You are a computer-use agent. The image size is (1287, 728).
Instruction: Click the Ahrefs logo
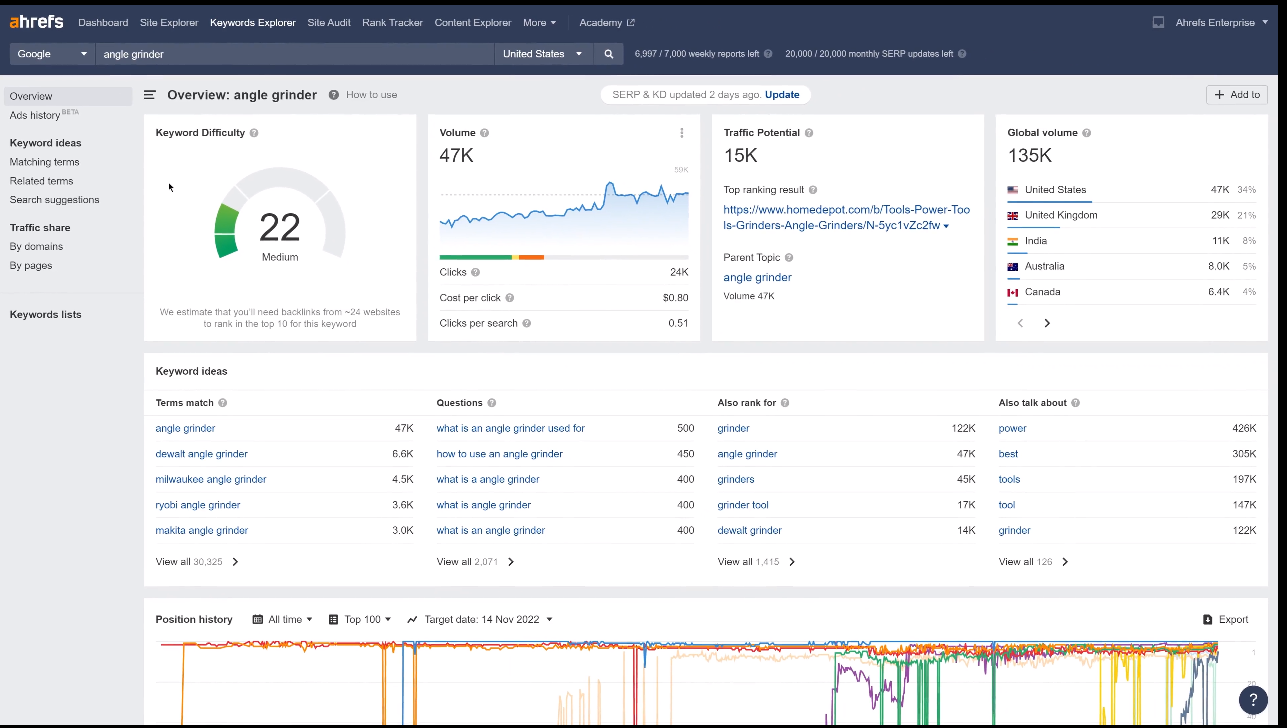coord(38,22)
